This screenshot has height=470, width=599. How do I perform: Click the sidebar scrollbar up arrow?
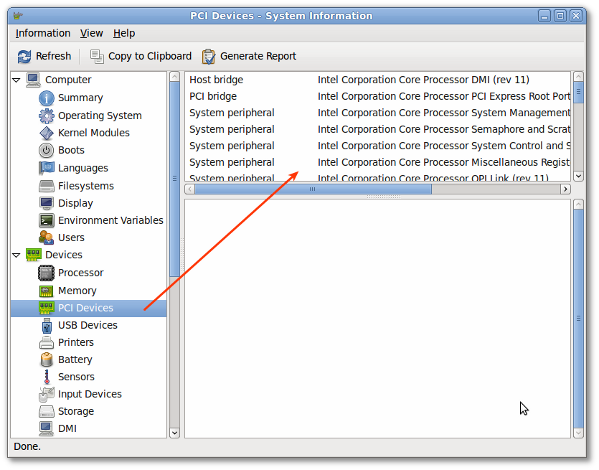(x=174, y=77)
